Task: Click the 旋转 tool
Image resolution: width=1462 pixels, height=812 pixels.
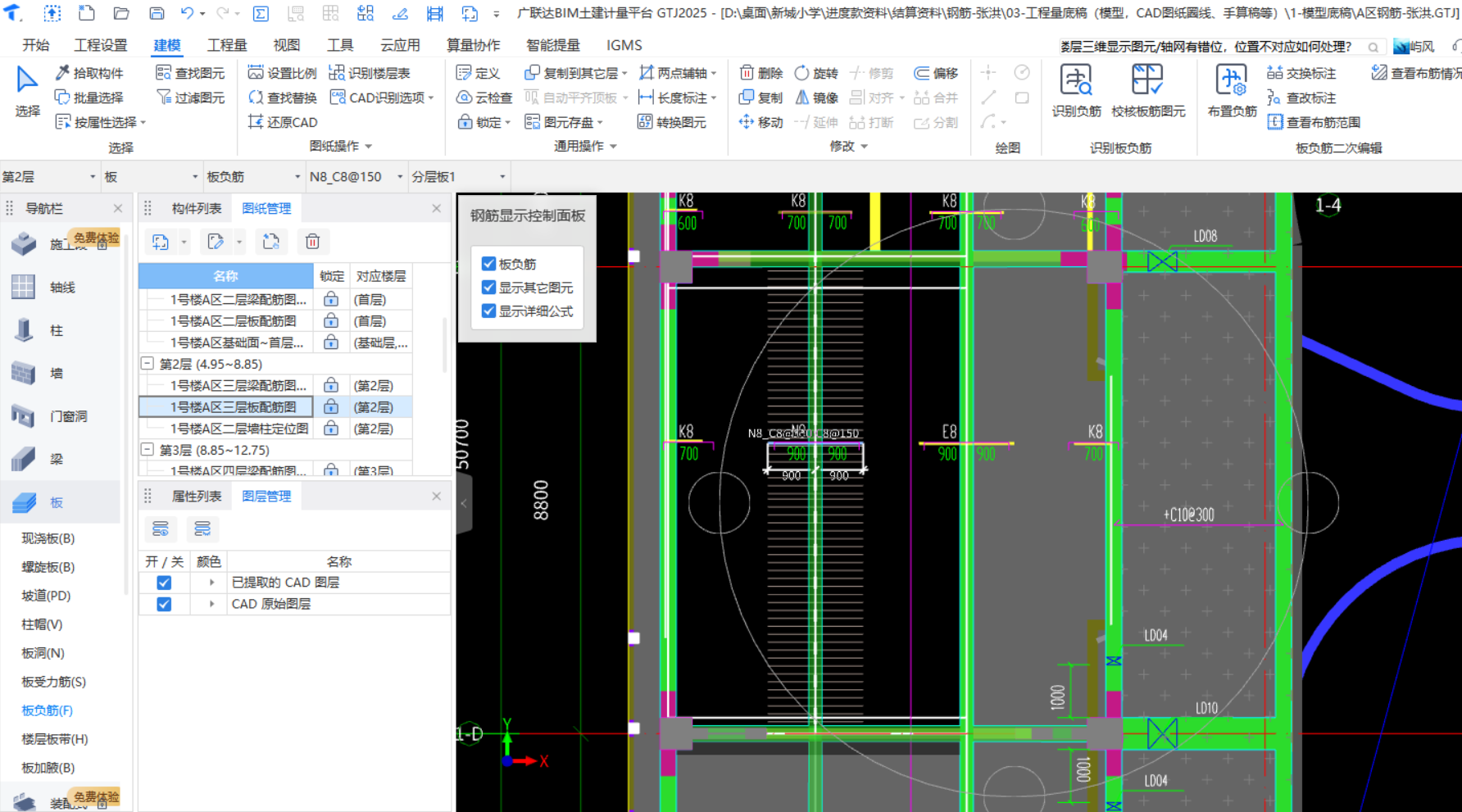Action: pos(816,73)
